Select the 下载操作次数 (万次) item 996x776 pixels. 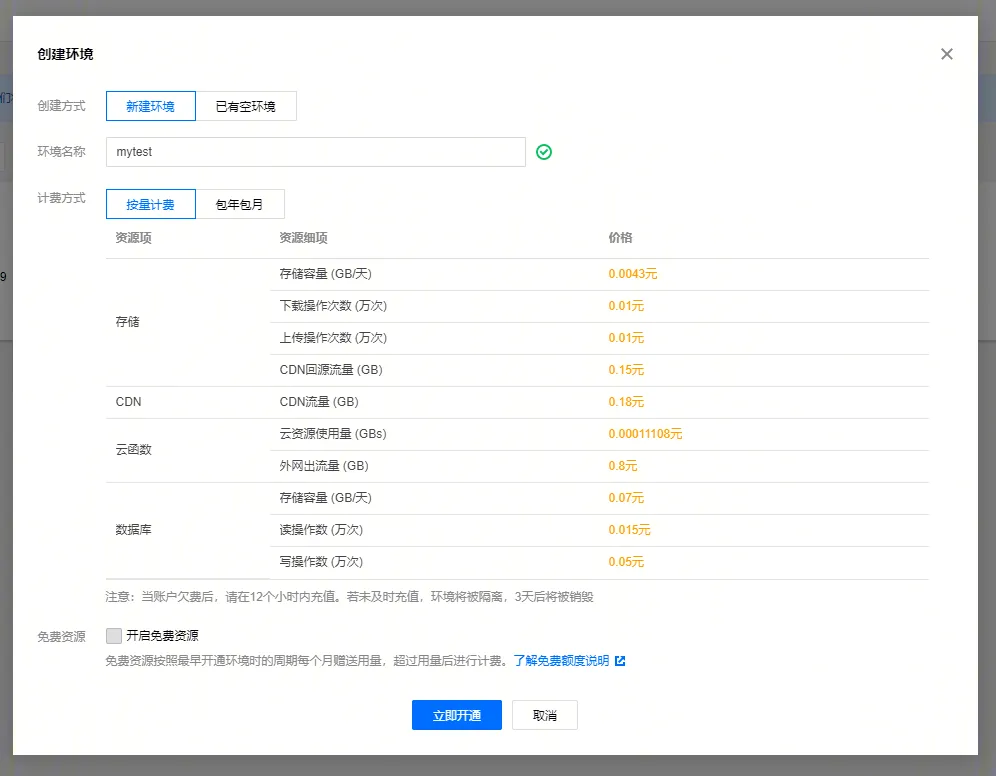(x=333, y=306)
